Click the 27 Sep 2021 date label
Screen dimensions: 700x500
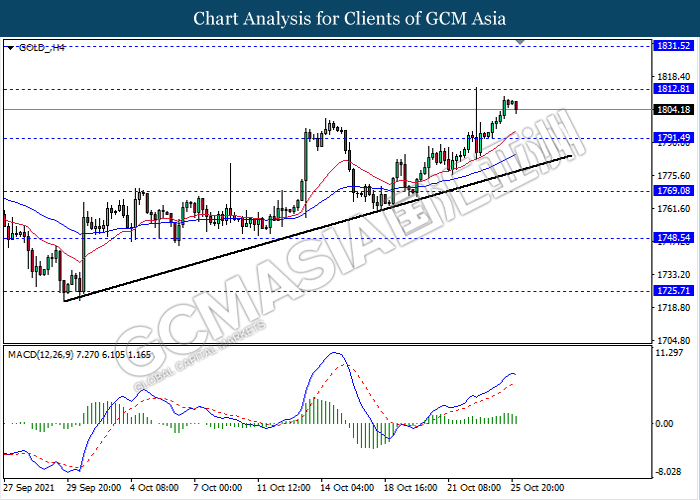tap(29, 488)
